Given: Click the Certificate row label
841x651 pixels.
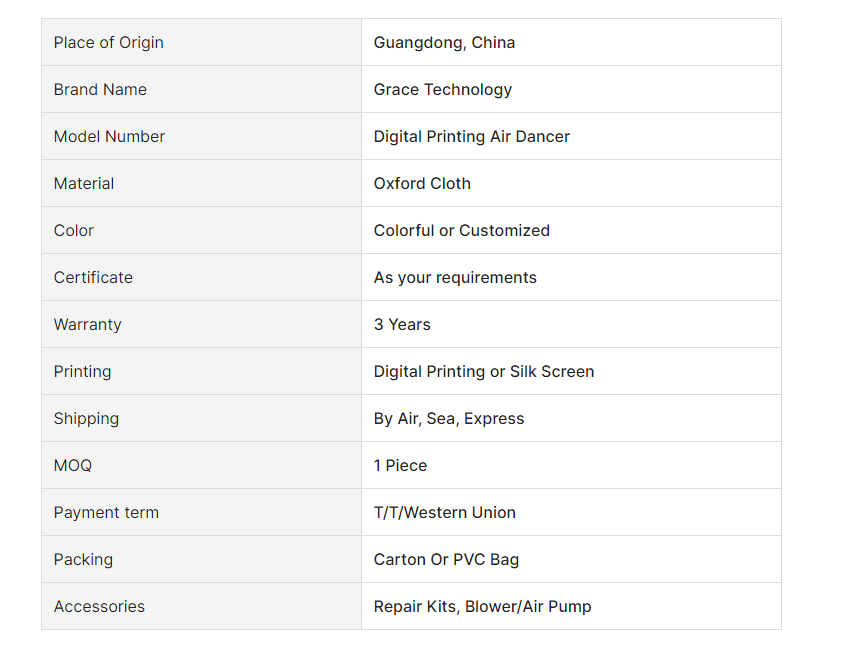Looking at the screenshot, I should click(x=93, y=278).
